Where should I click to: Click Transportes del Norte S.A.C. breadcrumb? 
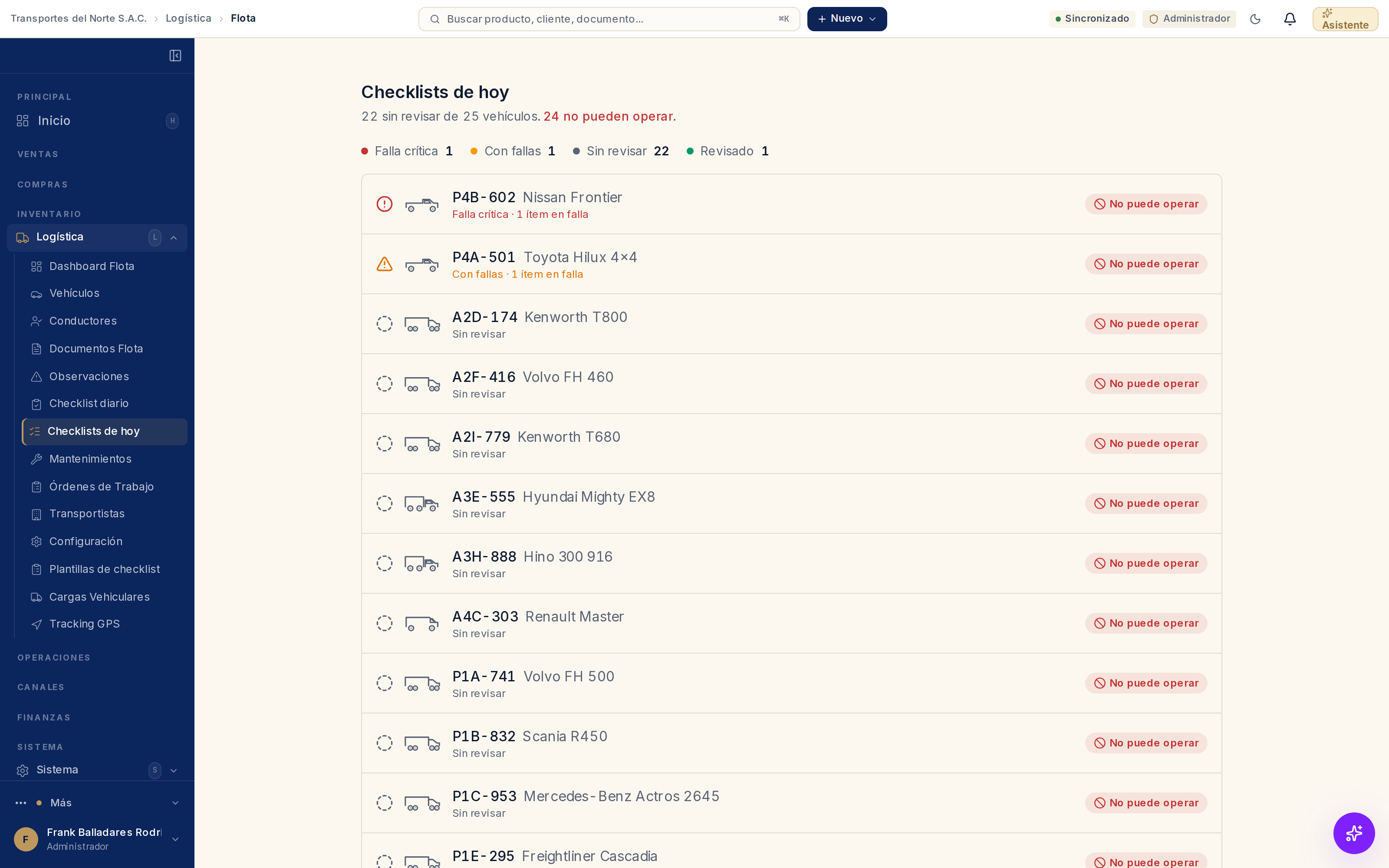[x=79, y=18]
